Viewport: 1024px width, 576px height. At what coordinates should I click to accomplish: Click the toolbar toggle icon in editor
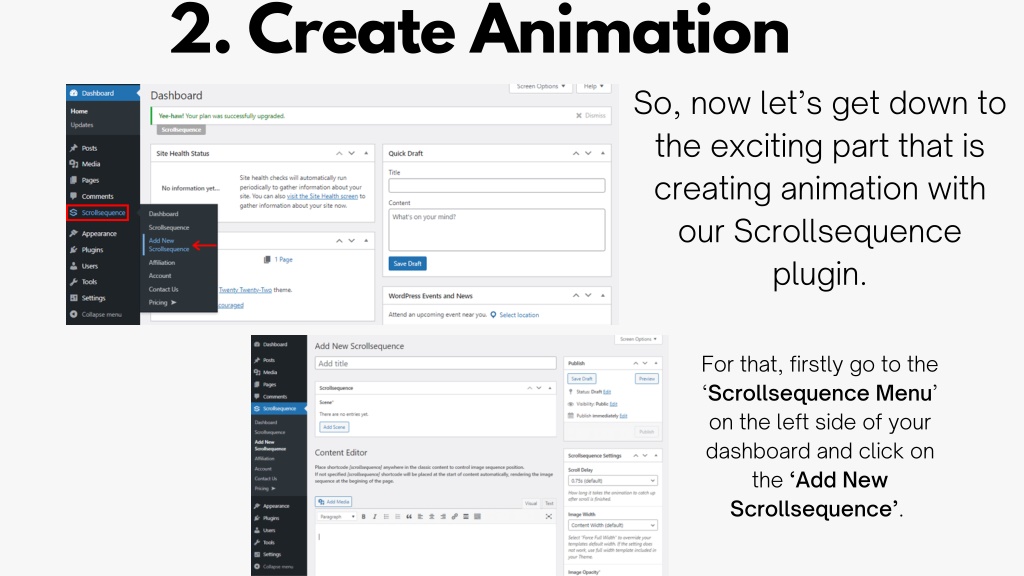click(477, 517)
